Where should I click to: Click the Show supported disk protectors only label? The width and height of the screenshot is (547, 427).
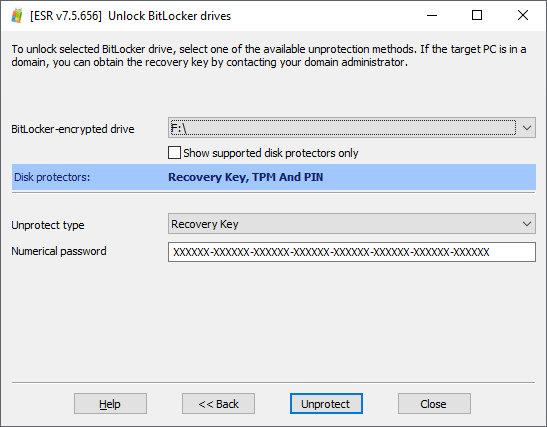point(271,153)
